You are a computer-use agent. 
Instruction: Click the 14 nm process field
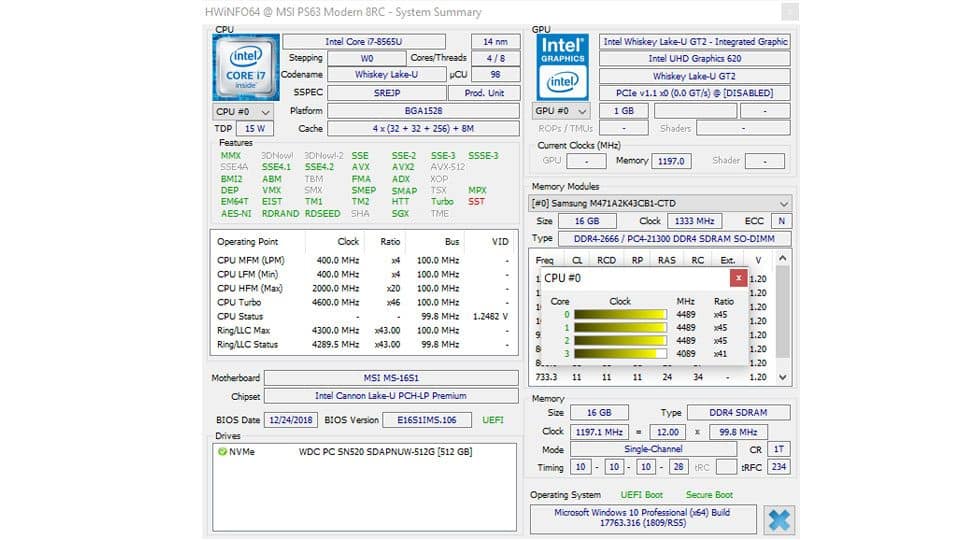coord(495,42)
